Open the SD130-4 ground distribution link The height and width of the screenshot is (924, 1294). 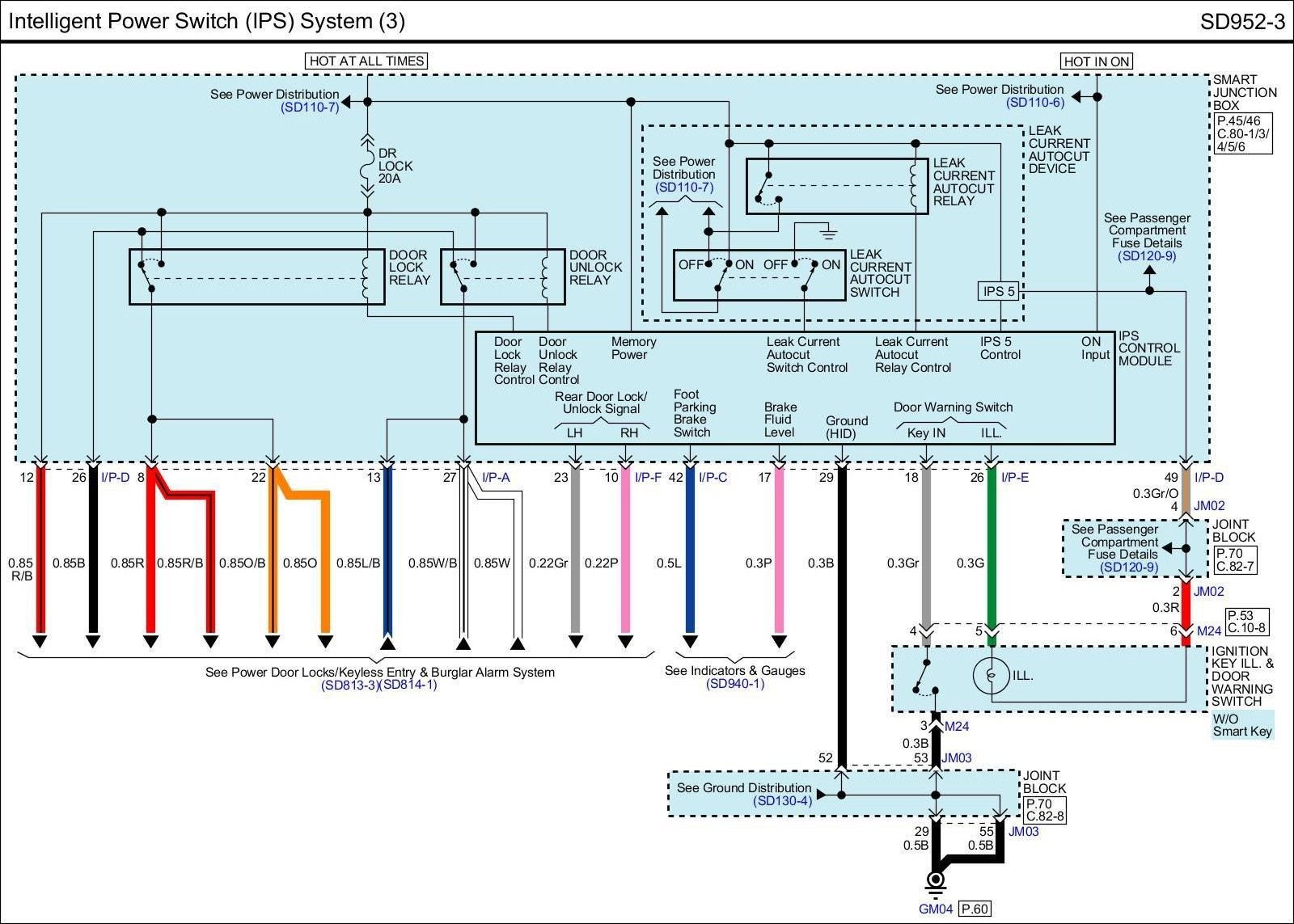click(x=782, y=801)
